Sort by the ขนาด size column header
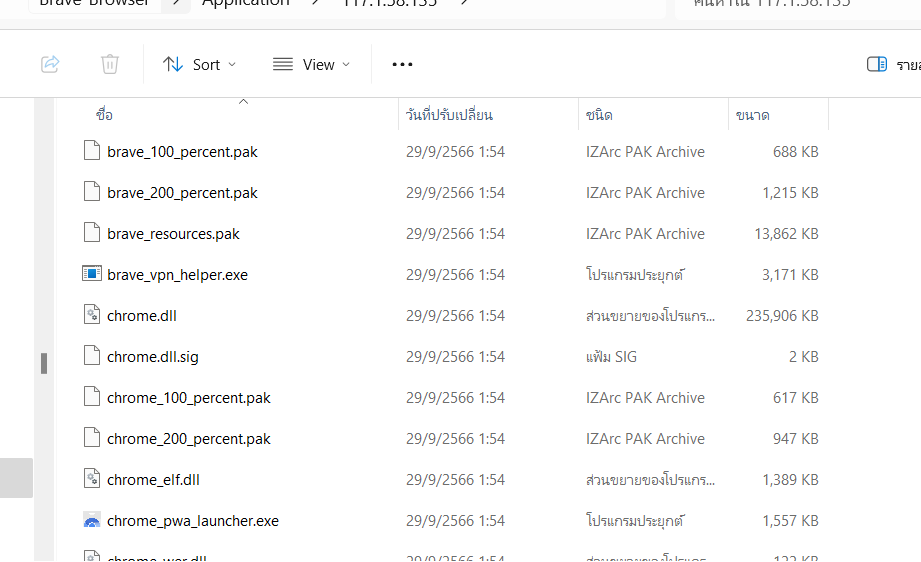 pyautogui.click(x=752, y=115)
